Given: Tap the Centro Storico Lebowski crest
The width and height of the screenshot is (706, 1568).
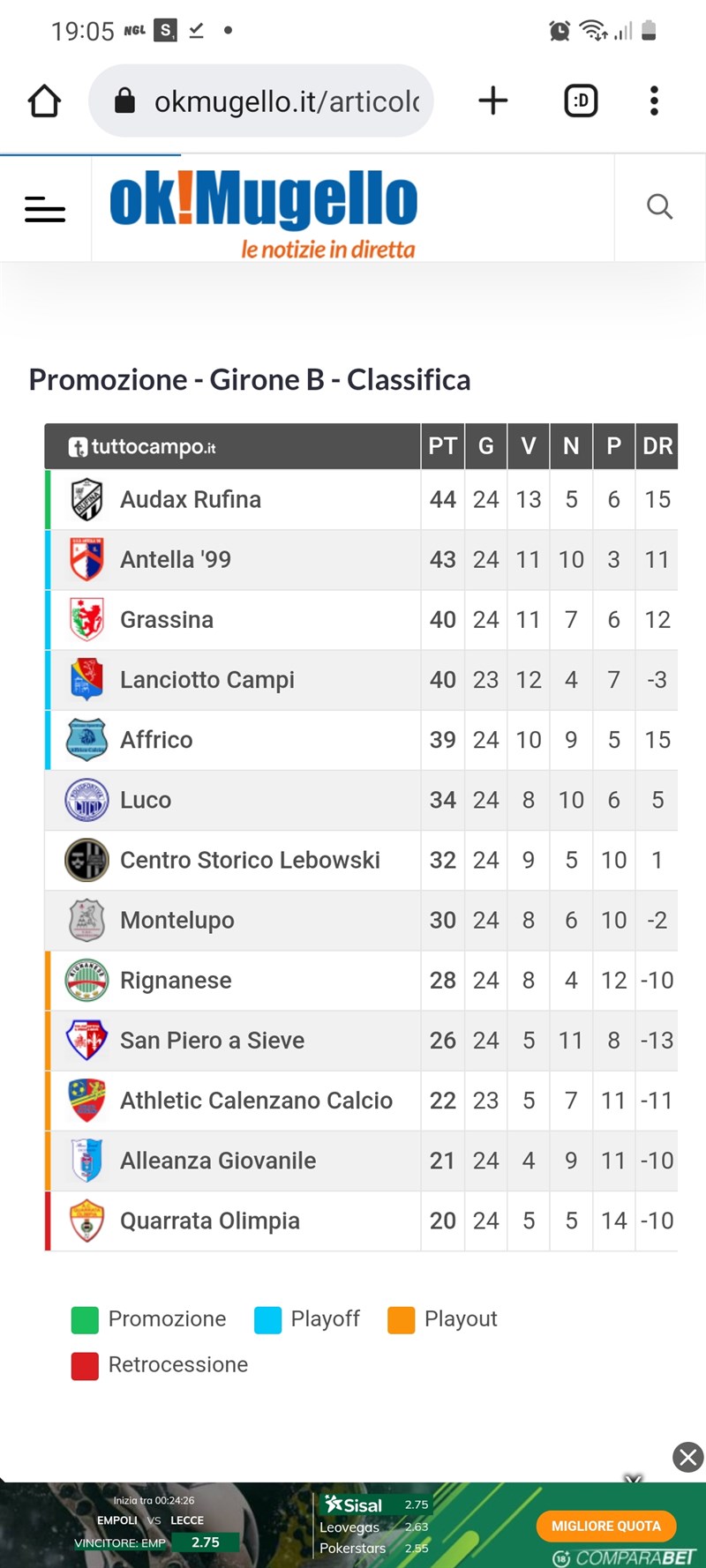Looking at the screenshot, I should click(x=86, y=860).
